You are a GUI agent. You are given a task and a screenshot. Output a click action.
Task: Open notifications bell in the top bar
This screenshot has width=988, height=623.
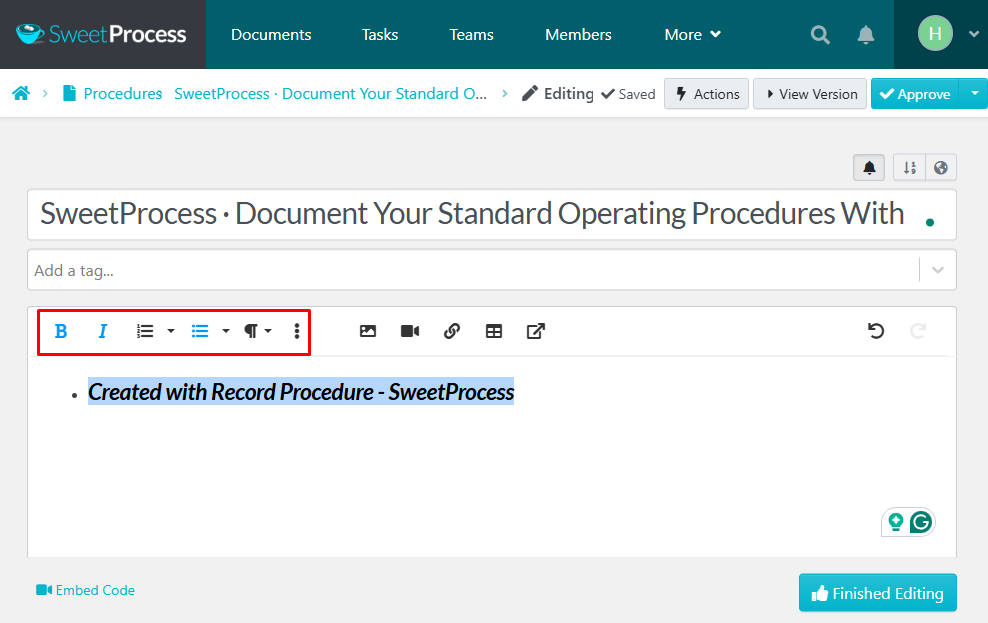pyautogui.click(x=866, y=35)
